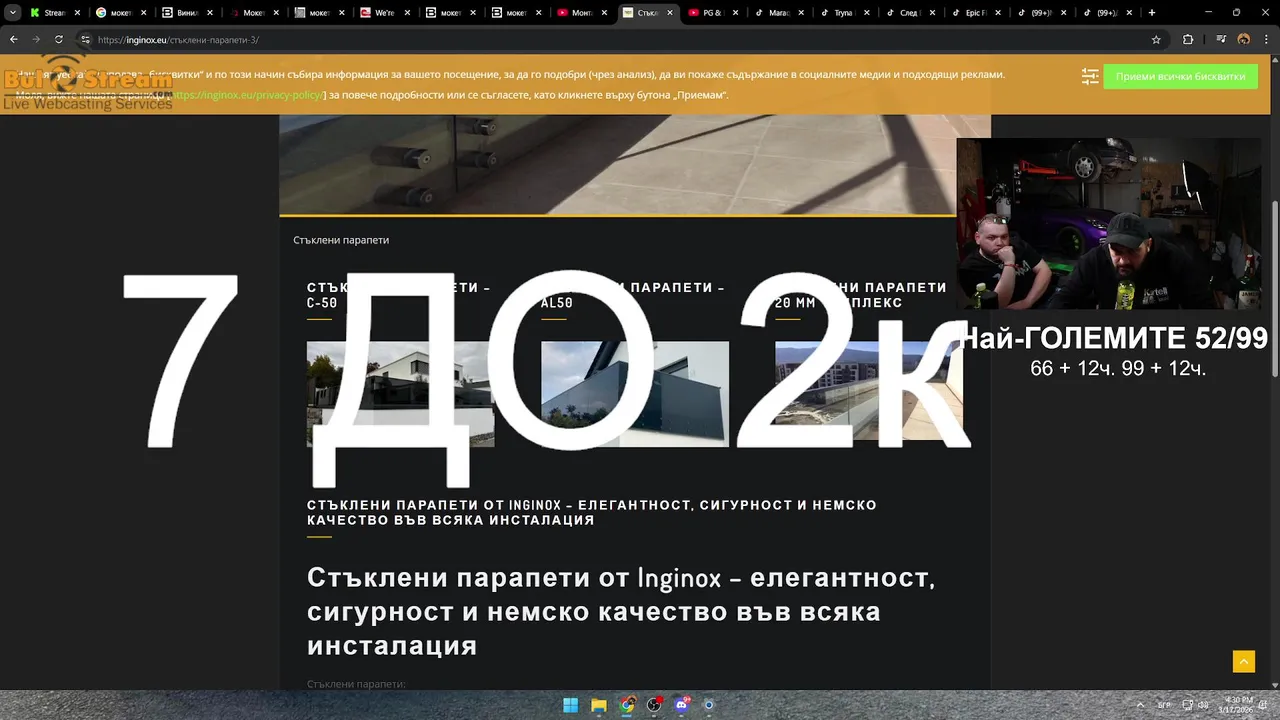Open the Windows Start menu

click(570, 705)
